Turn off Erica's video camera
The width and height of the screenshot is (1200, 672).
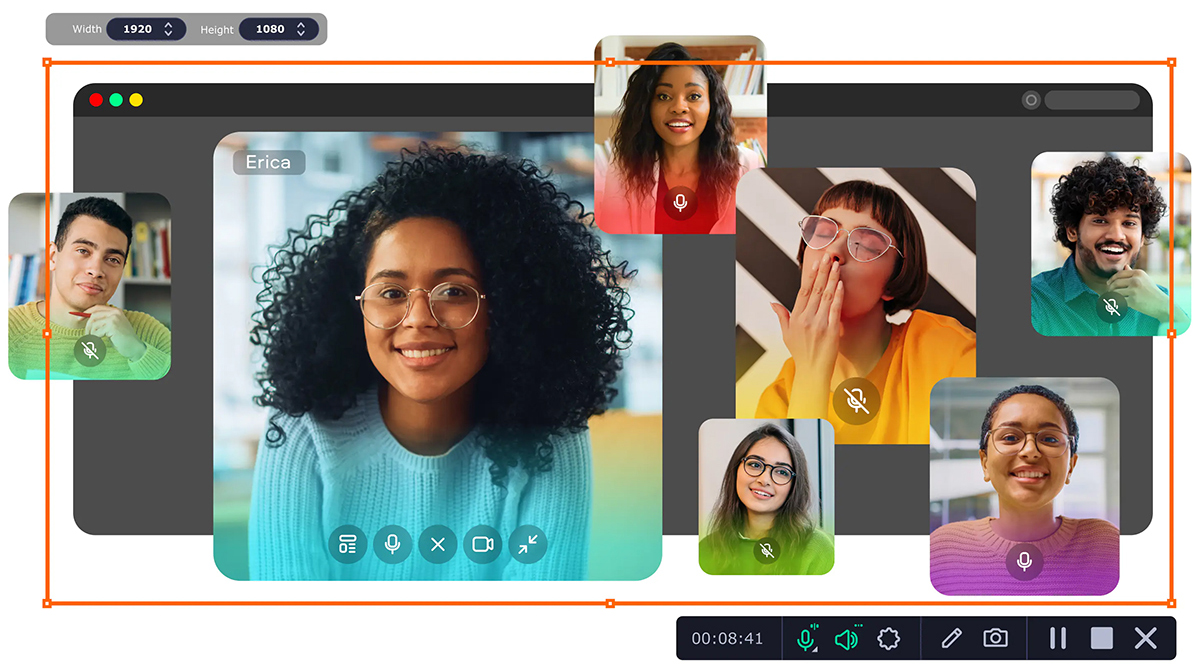coord(482,545)
